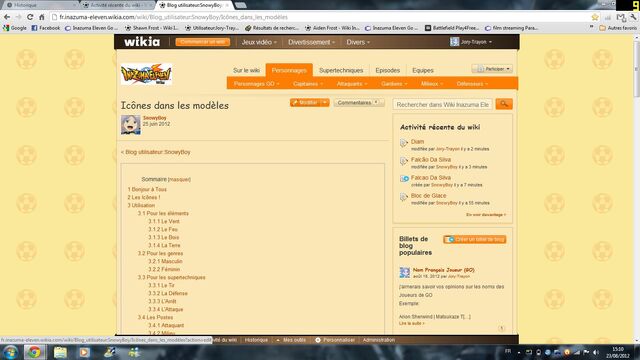Select Personnages tab
The height and width of the screenshot is (360, 640).
(289, 70)
